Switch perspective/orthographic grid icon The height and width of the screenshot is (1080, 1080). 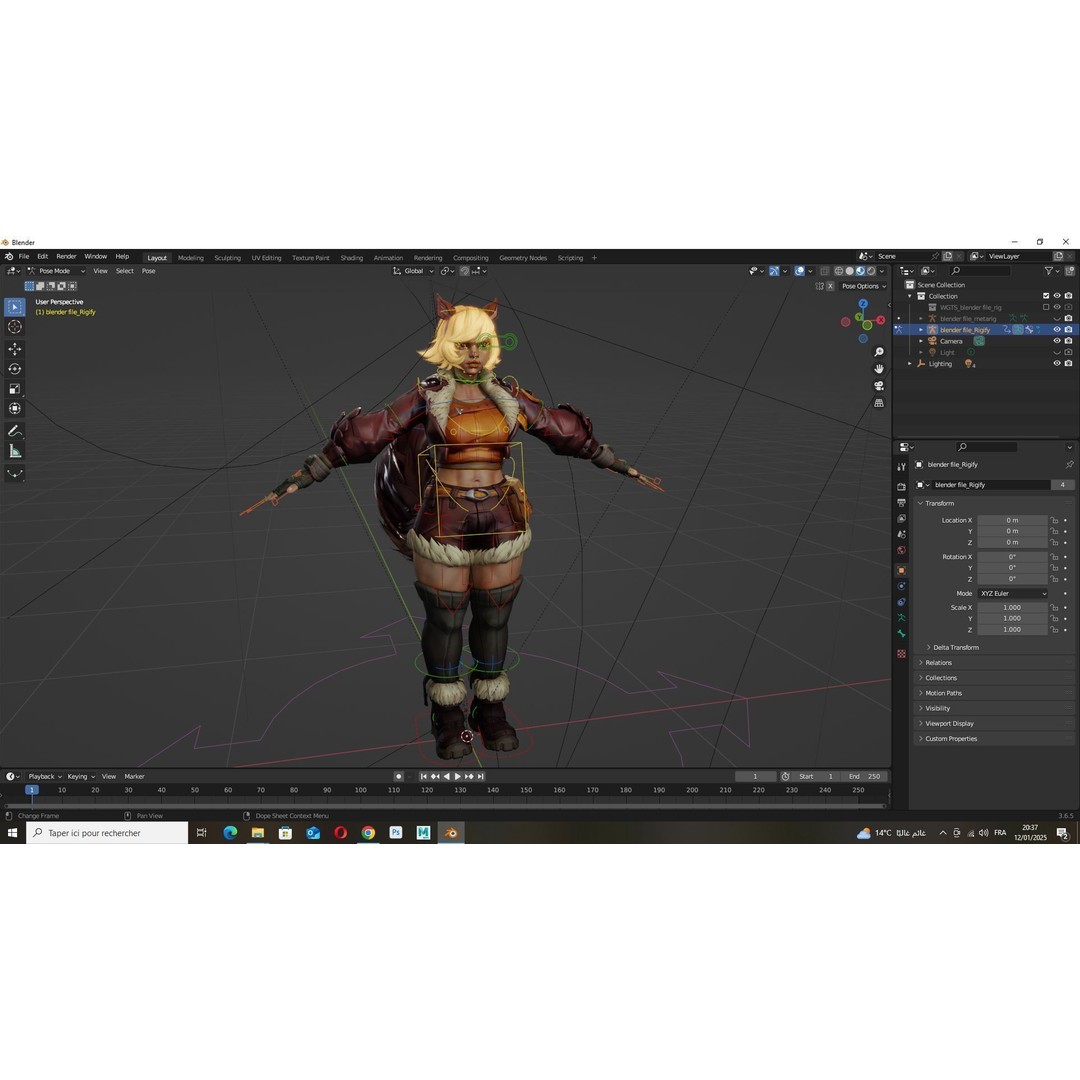tap(879, 403)
